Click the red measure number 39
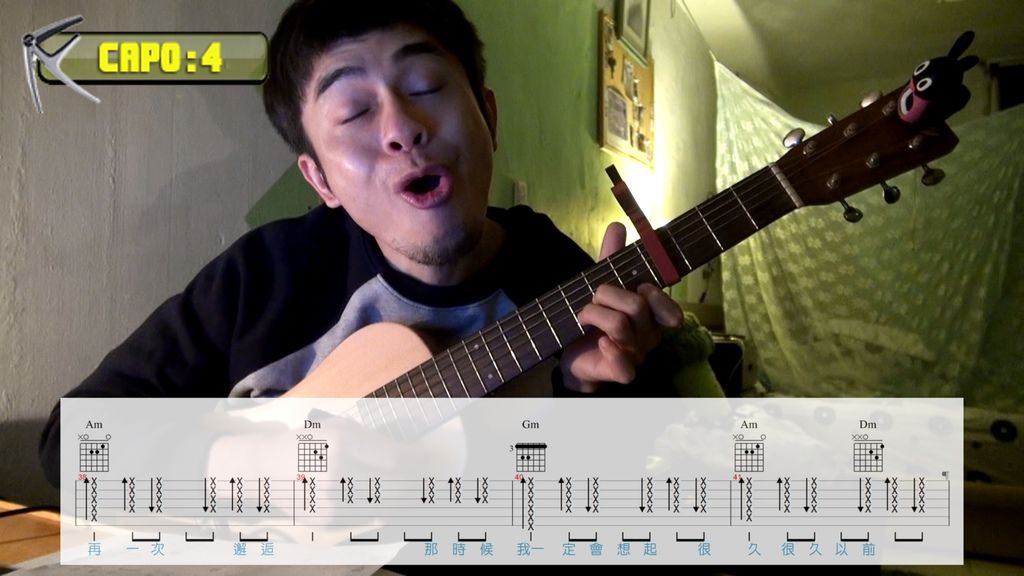Screen dimensions: 1024x576 coord(300,477)
